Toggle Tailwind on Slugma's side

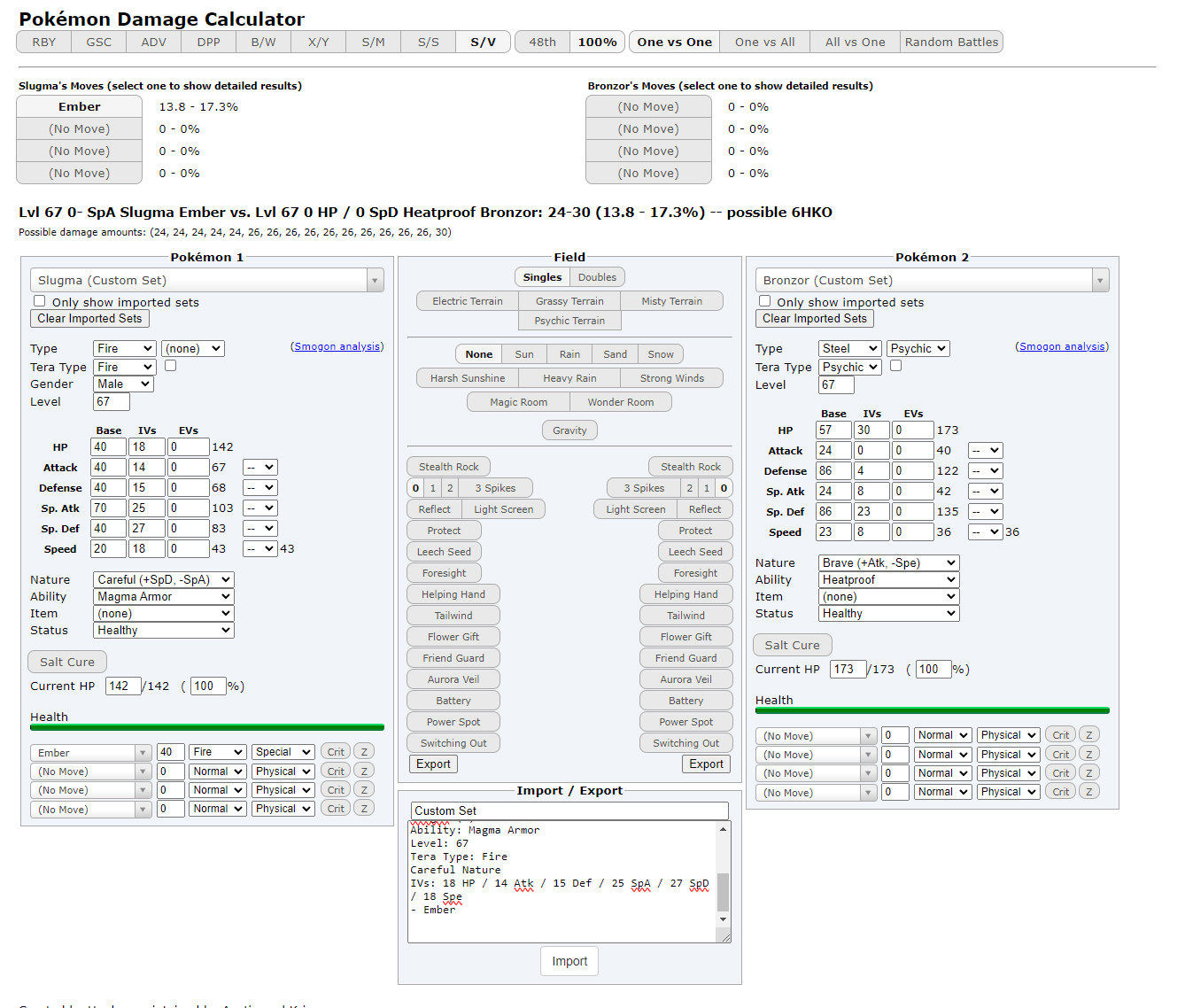[x=453, y=616]
